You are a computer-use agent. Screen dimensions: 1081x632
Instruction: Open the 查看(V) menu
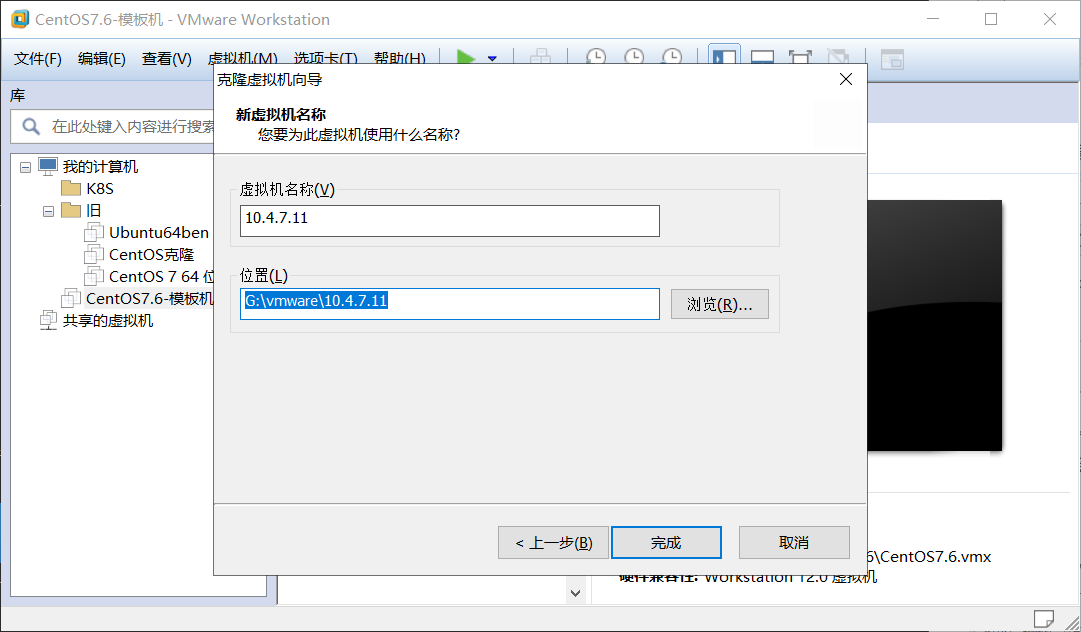click(x=166, y=59)
